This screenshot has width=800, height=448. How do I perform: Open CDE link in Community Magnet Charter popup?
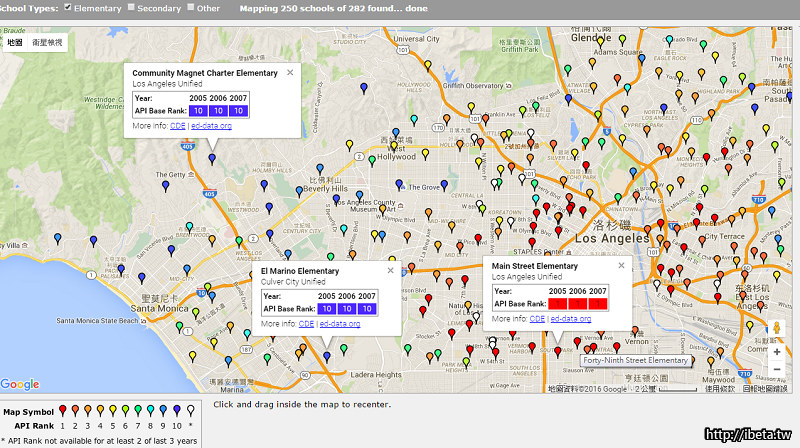click(x=177, y=126)
